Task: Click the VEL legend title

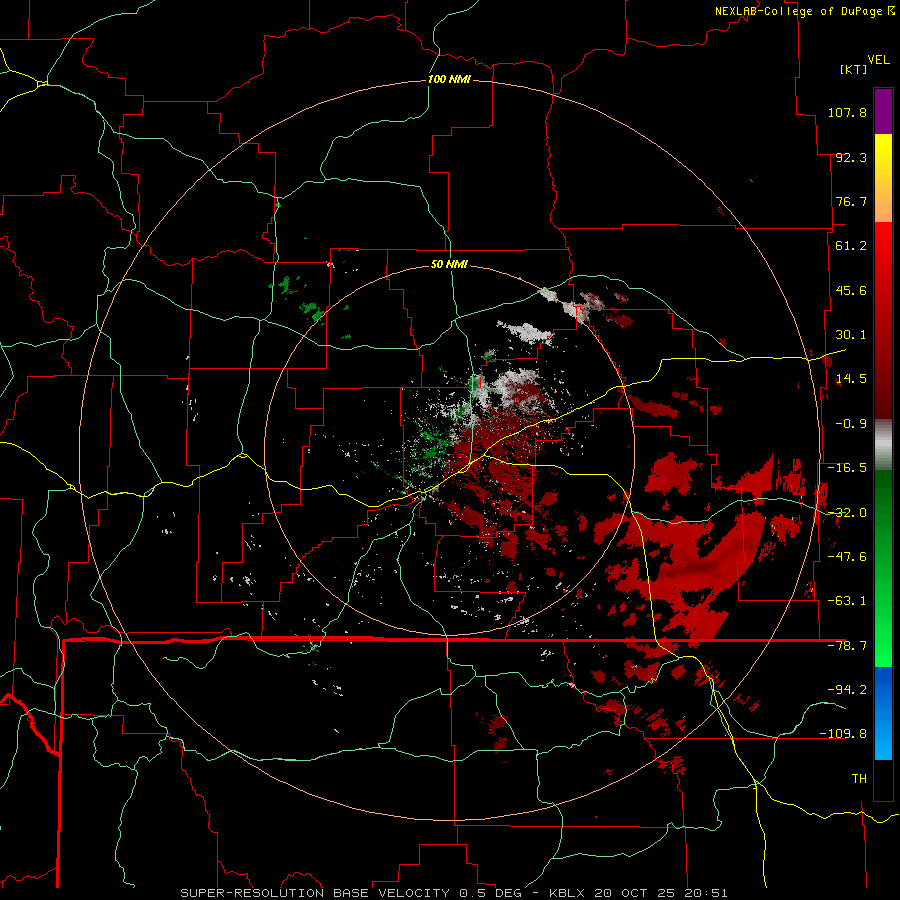Action: [x=878, y=60]
